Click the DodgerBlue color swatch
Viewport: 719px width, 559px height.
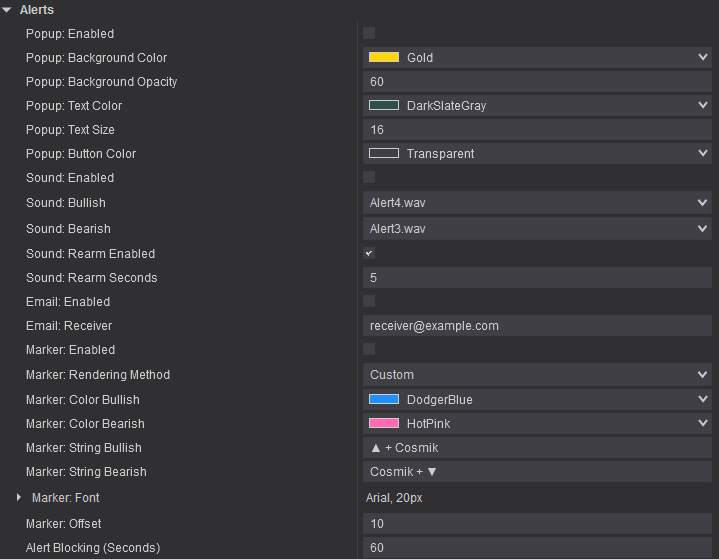[x=384, y=399]
